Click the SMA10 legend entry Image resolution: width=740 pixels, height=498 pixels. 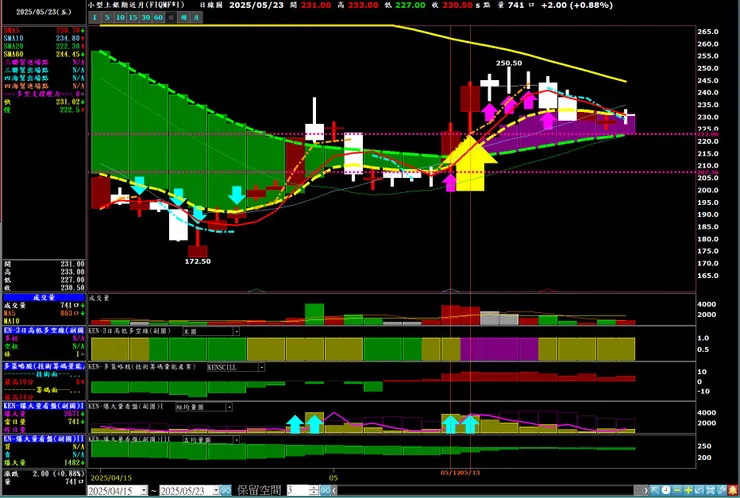coord(44,38)
